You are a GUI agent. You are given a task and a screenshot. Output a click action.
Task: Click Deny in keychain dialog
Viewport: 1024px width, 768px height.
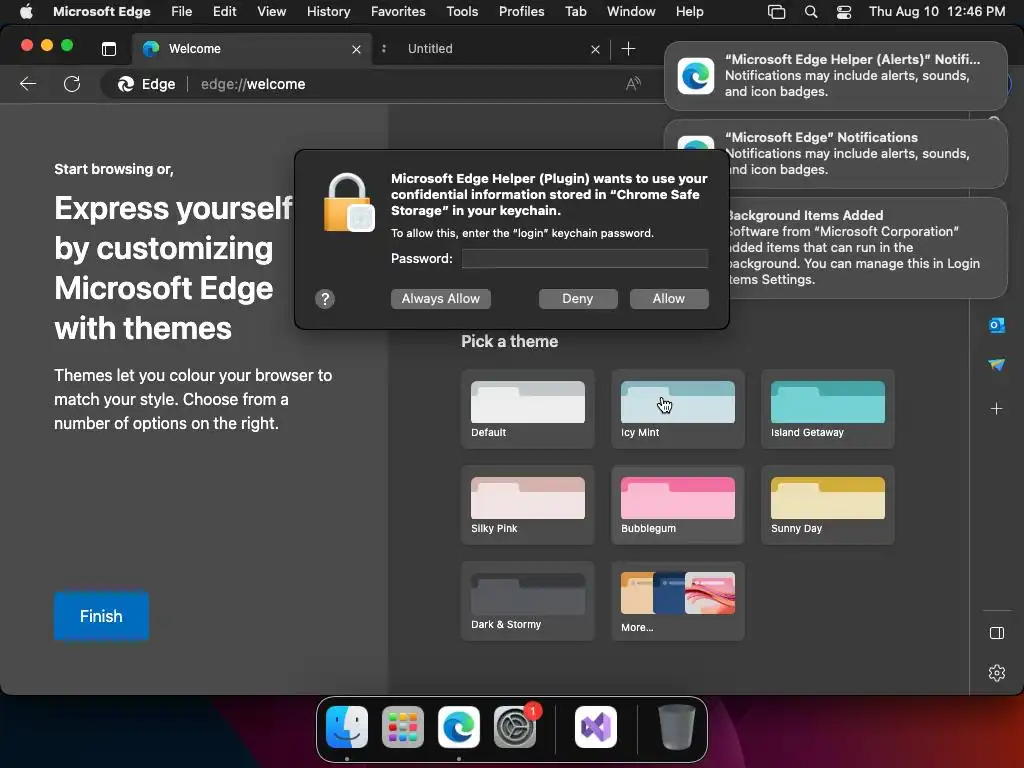coord(578,298)
